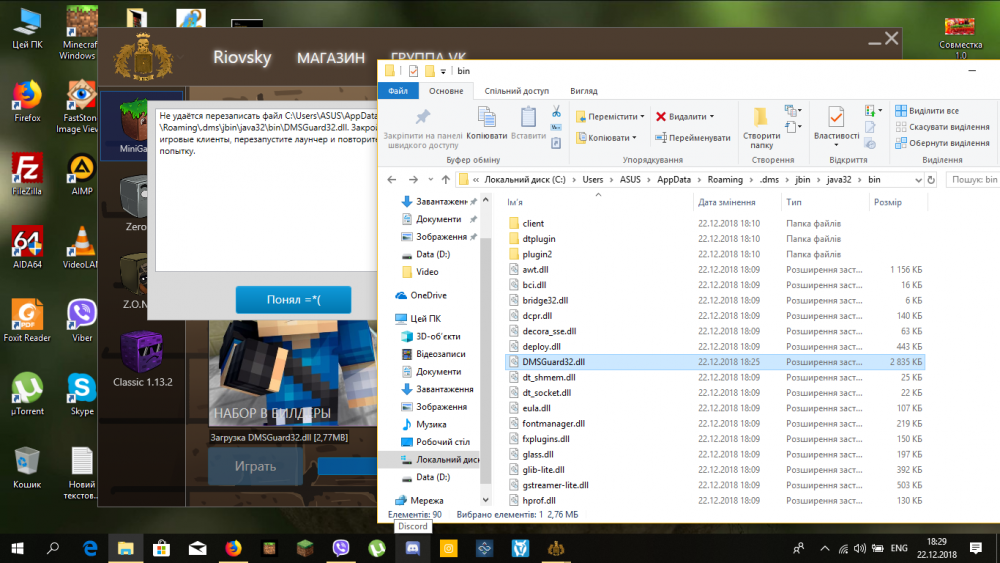Open the taskbar volume control
Screen dimensions: 1000x563
(860, 548)
